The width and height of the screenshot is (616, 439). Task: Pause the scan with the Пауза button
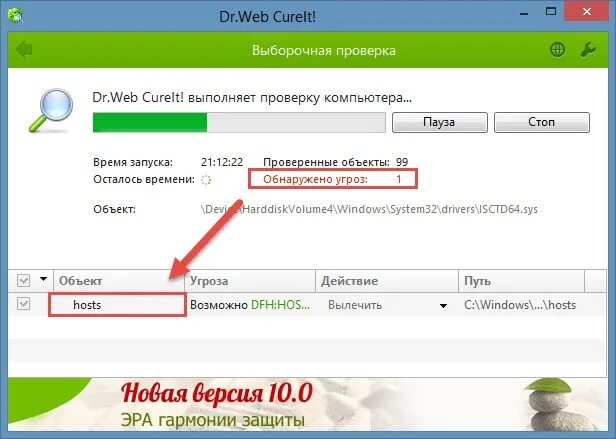pyautogui.click(x=440, y=122)
